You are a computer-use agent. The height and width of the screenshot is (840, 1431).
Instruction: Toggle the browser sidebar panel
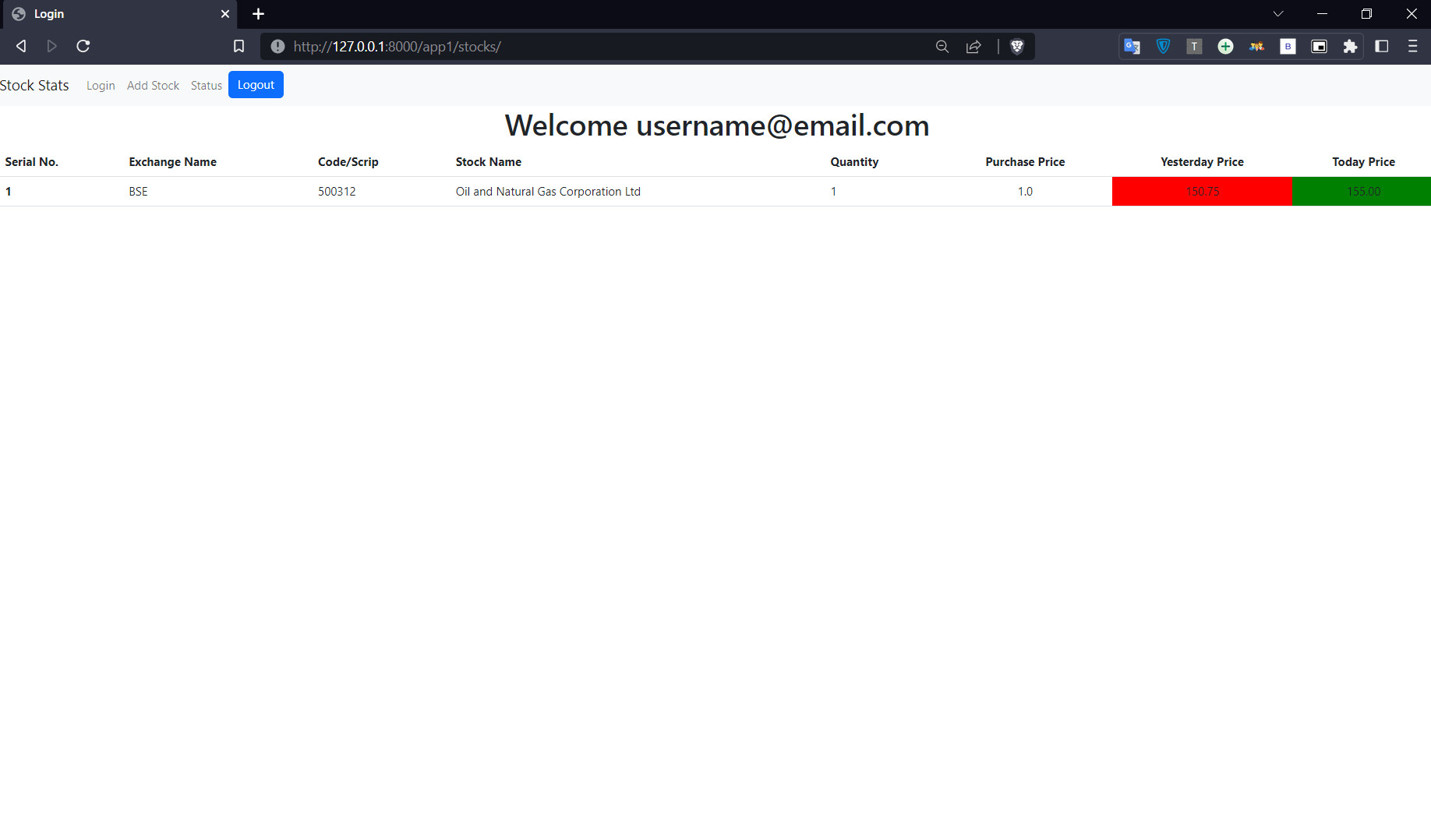coord(1382,46)
